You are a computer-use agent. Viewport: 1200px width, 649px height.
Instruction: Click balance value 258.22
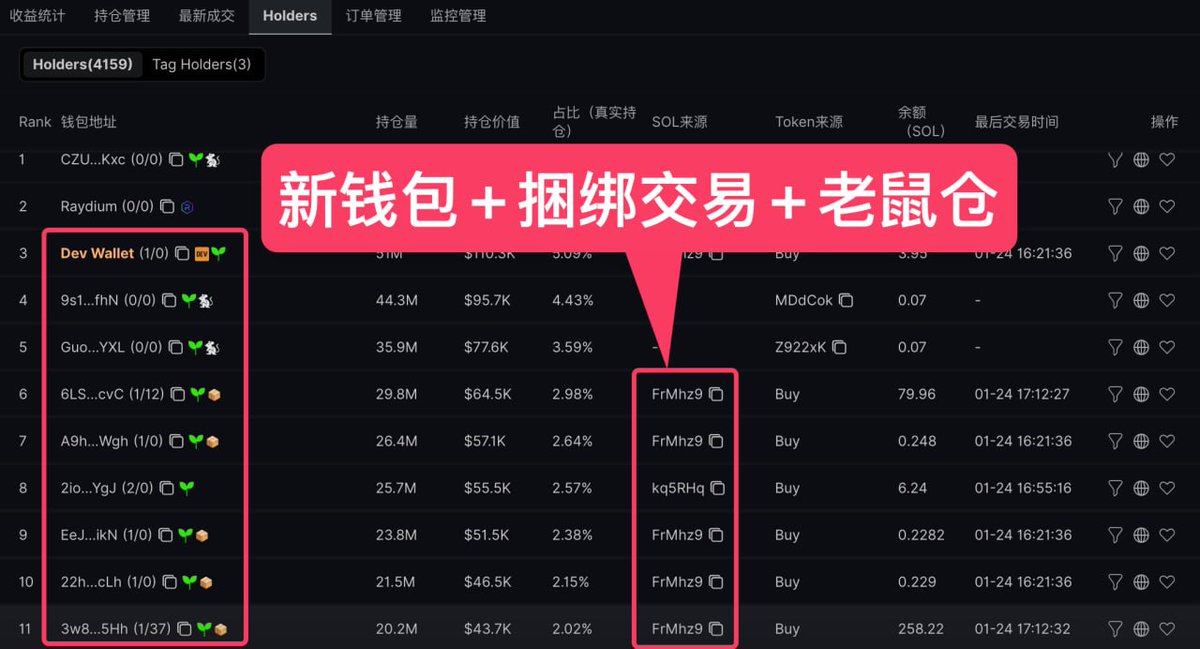click(x=921, y=629)
